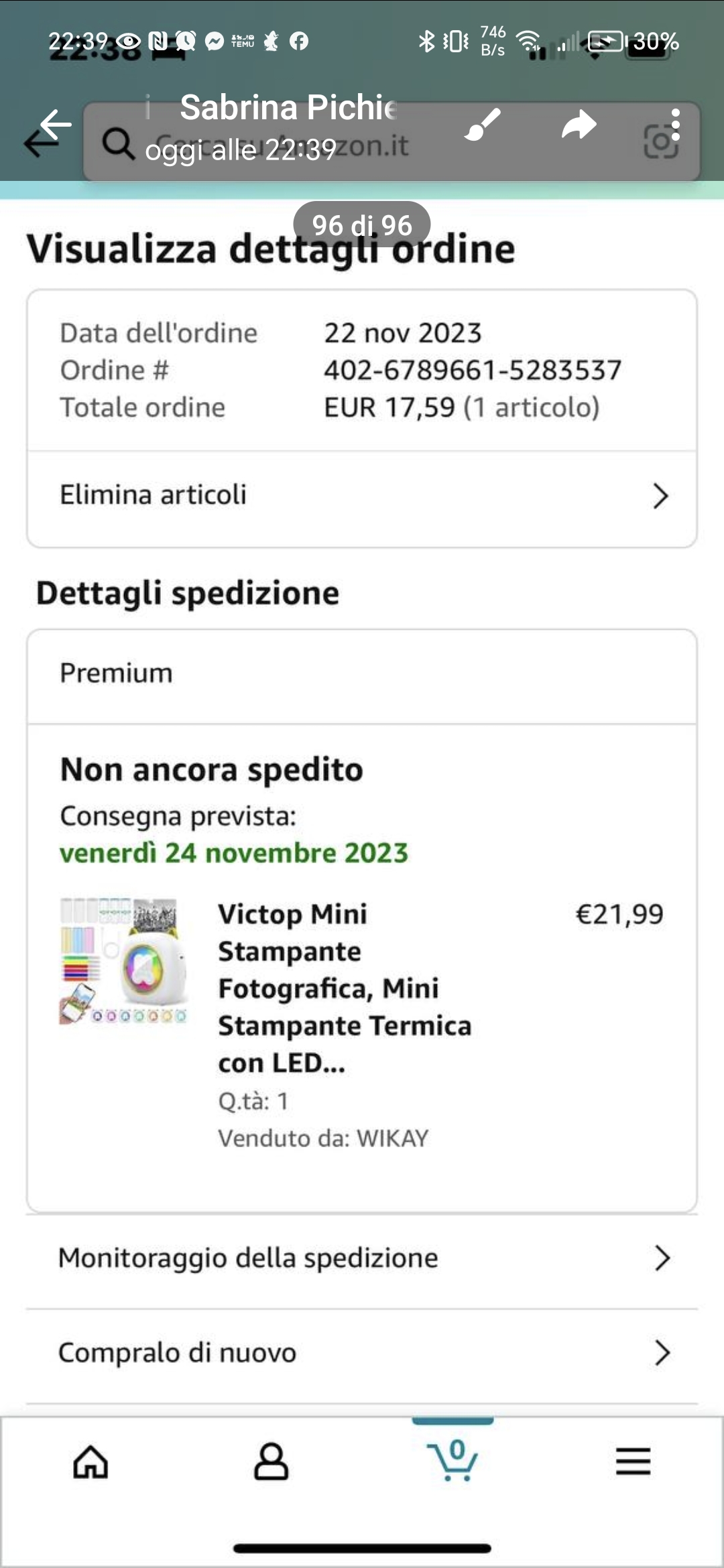
Task: Open the Victop Mini Stampante product title
Action: tap(345, 988)
